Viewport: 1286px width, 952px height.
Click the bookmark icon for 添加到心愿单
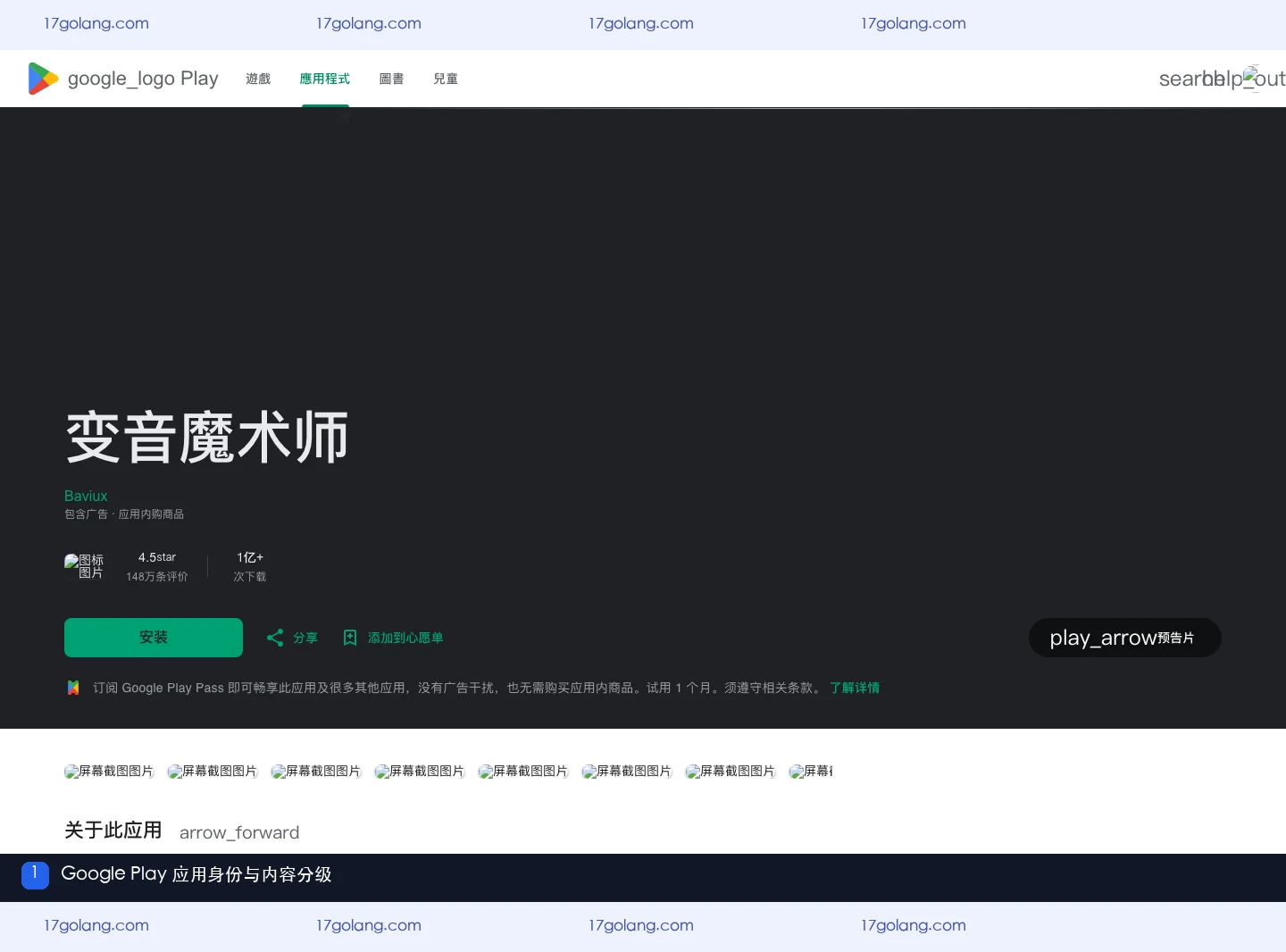tap(350, 638)
